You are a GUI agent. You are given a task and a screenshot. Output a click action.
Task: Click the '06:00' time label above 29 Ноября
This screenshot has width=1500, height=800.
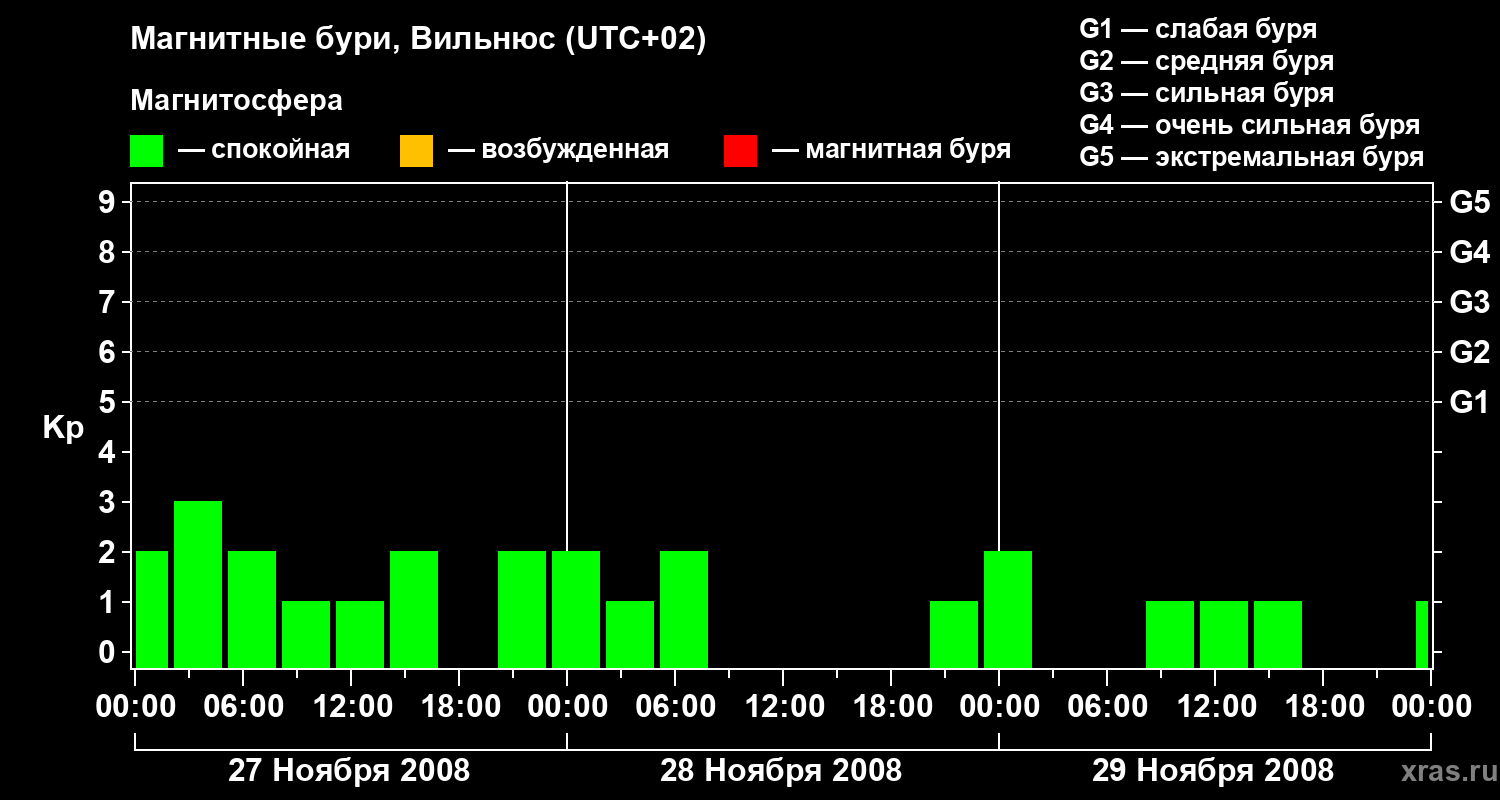[x=1107, y=707]
